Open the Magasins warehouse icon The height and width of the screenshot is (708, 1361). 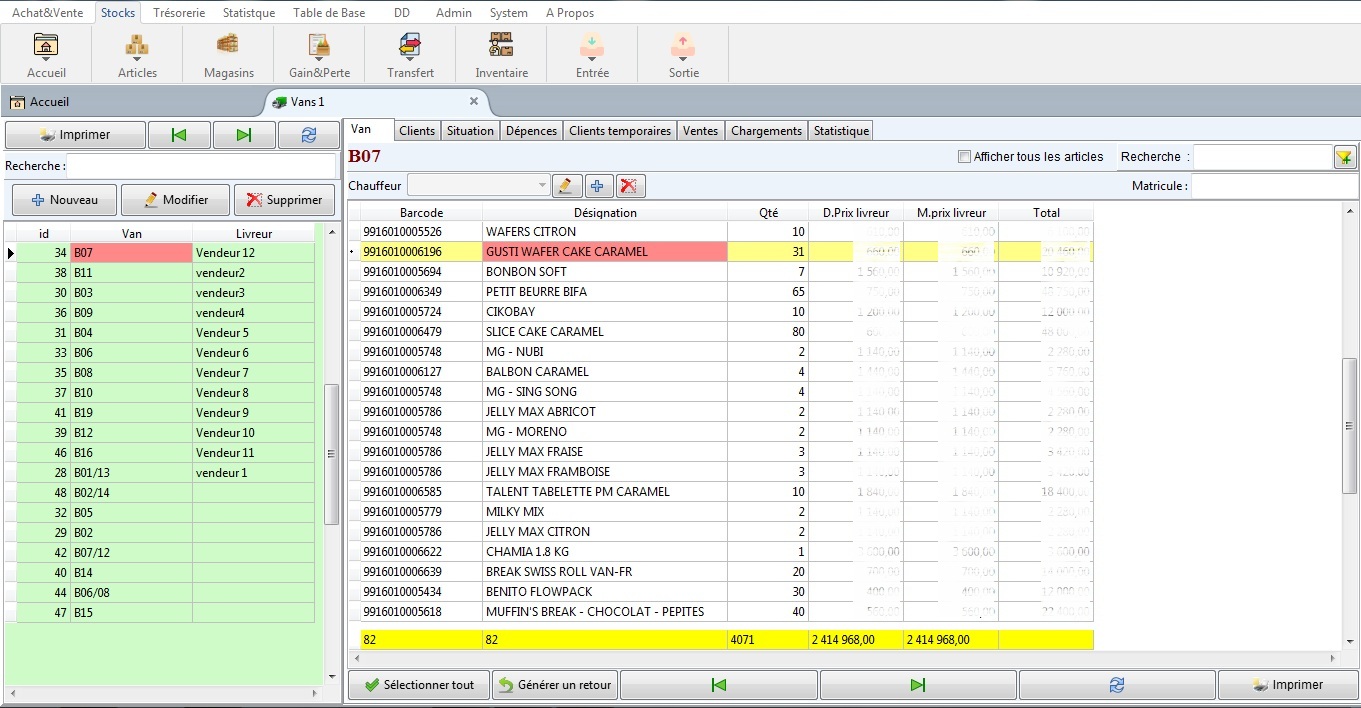pyautogui.click(x=229, y=55)
